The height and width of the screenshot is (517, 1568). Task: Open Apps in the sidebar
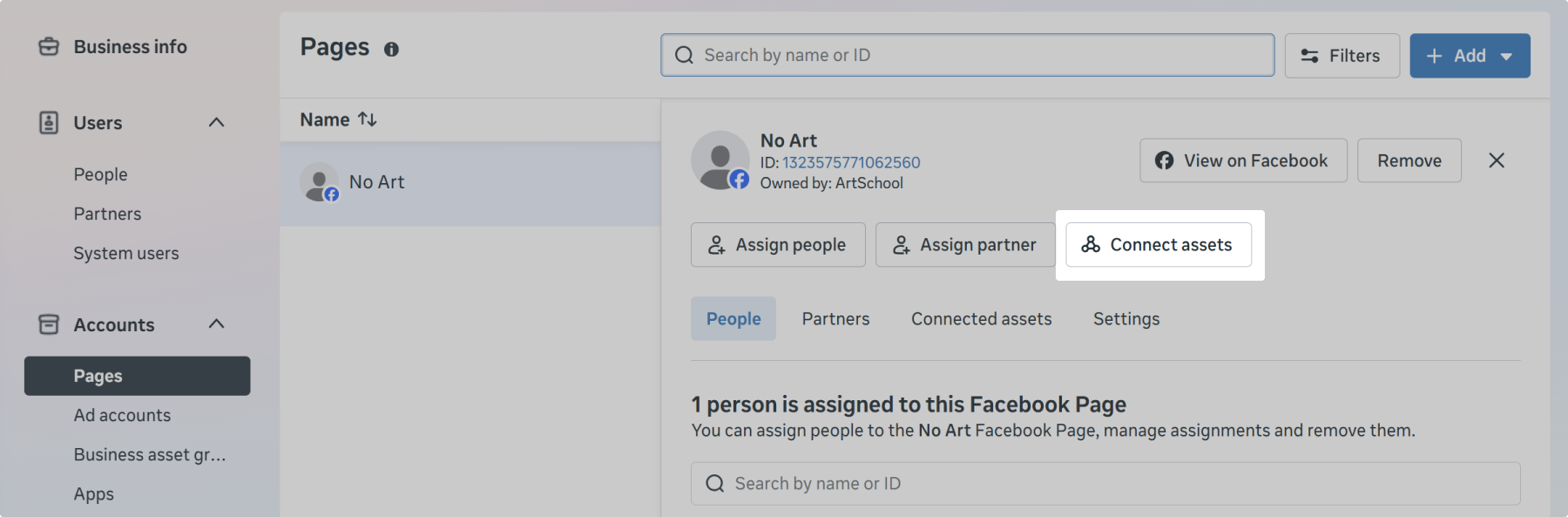pos(94,493)
